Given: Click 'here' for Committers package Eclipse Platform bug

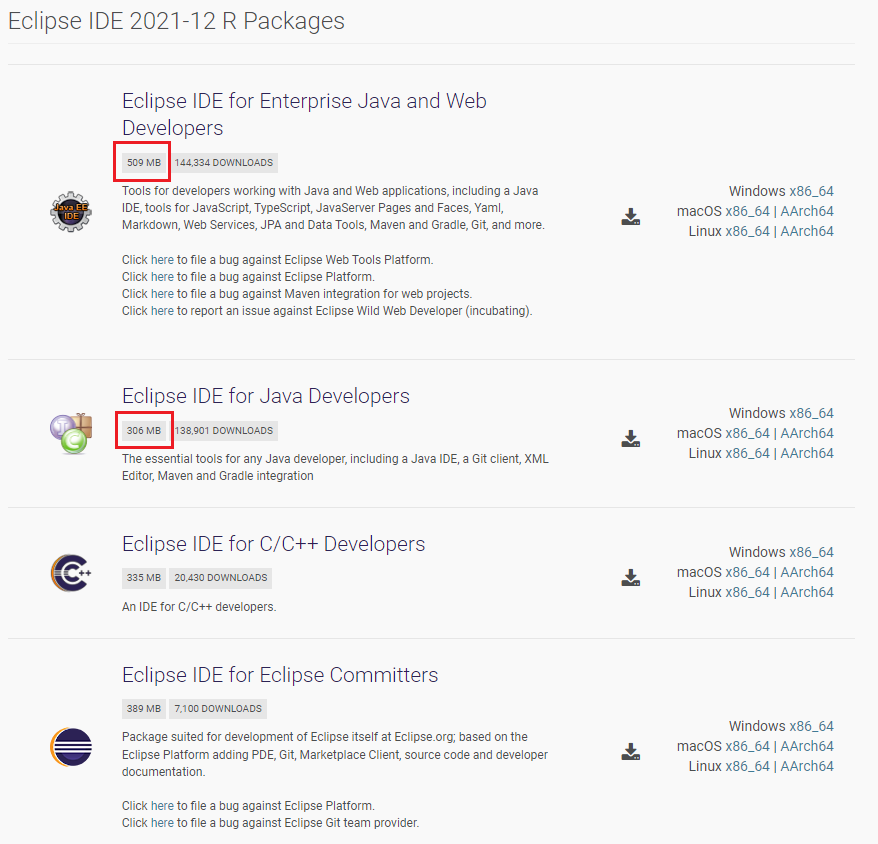Looking at the screenshot, I should 162,805.
